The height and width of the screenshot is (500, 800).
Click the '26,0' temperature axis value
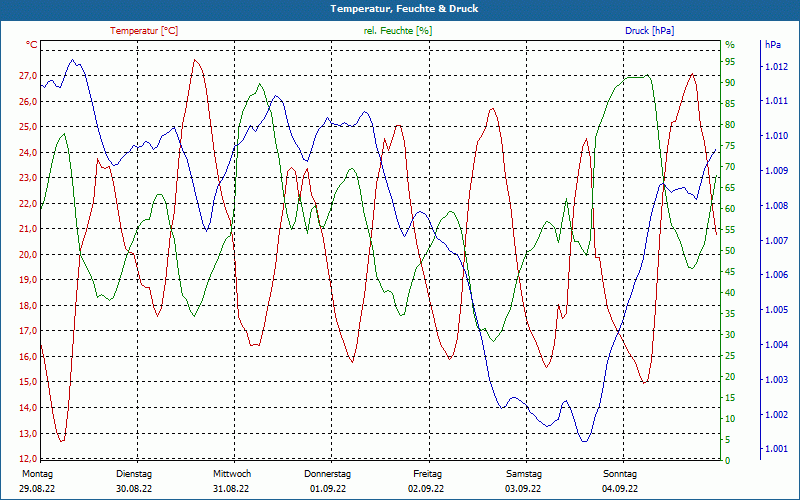point(28,101)
